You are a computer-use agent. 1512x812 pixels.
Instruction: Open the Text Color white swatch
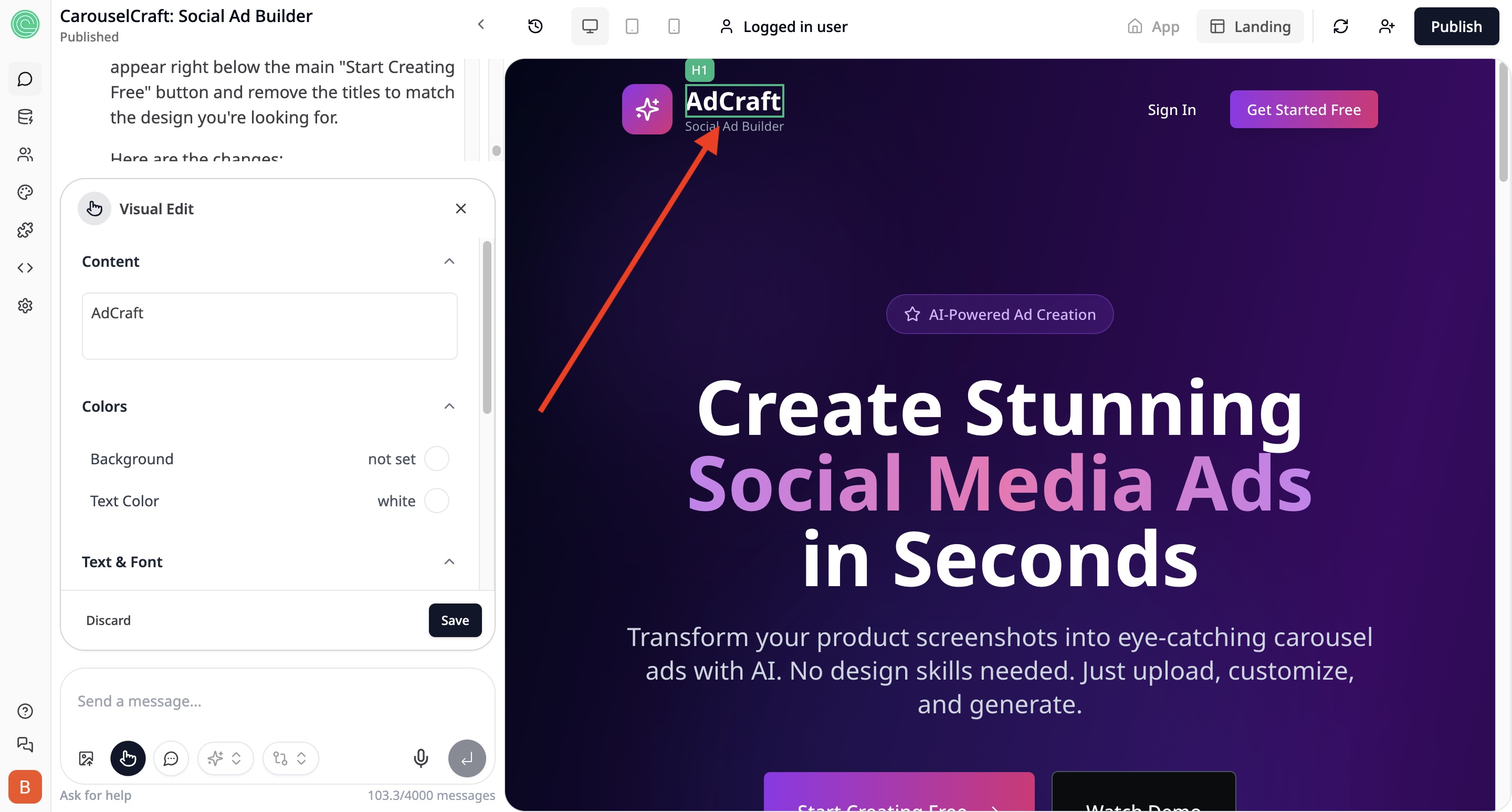click(436, 501)
